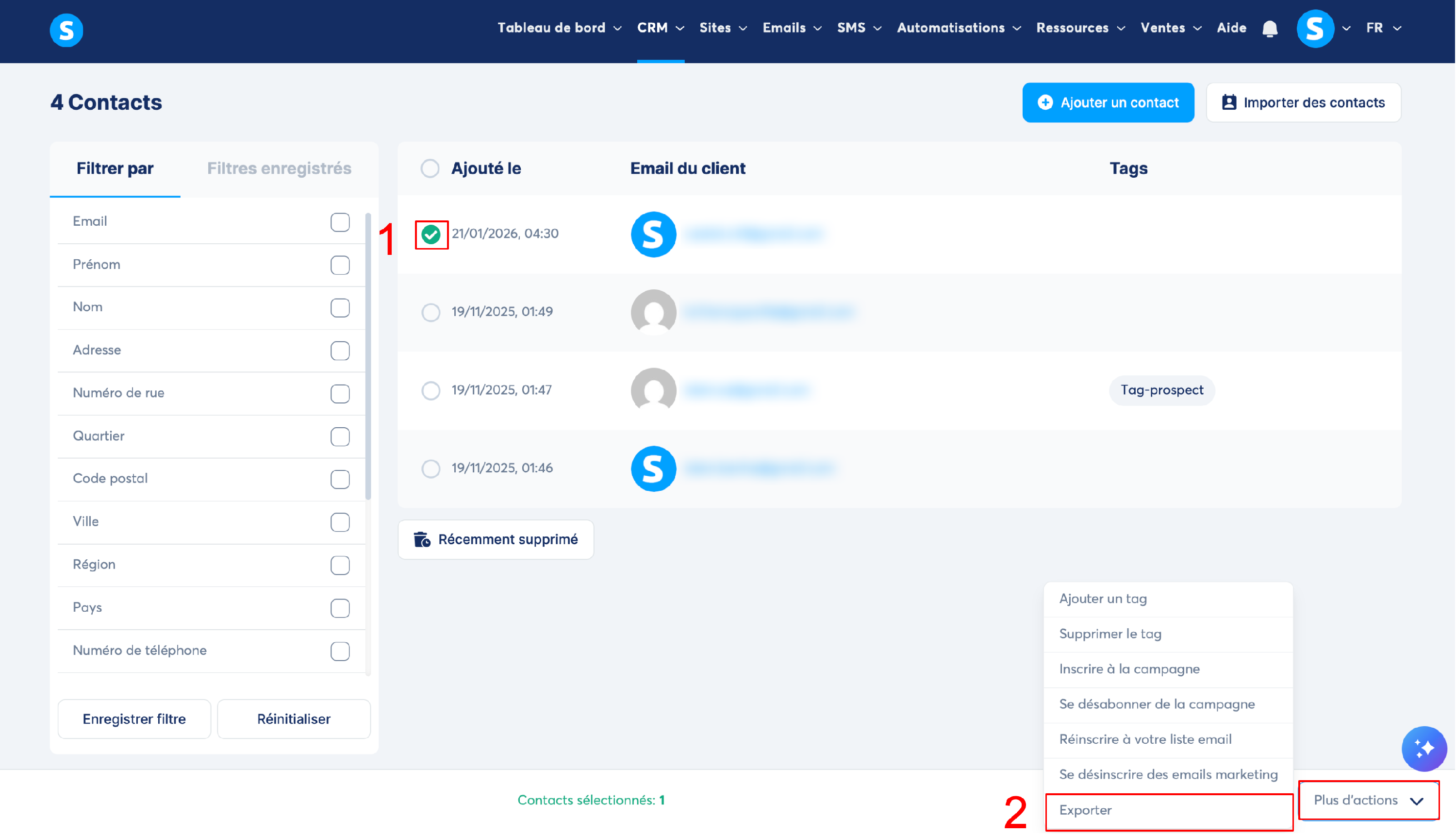The height and width of the screenshot is (836, 1456).
Task: Click the Systeme.io logo at top left
Action: click(66, 30)
